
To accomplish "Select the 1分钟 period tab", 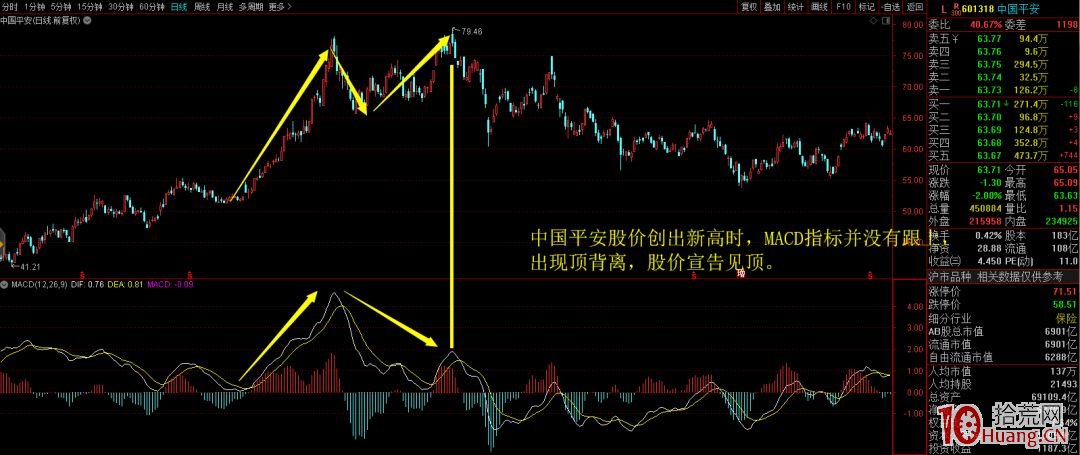I will (34, 7).
